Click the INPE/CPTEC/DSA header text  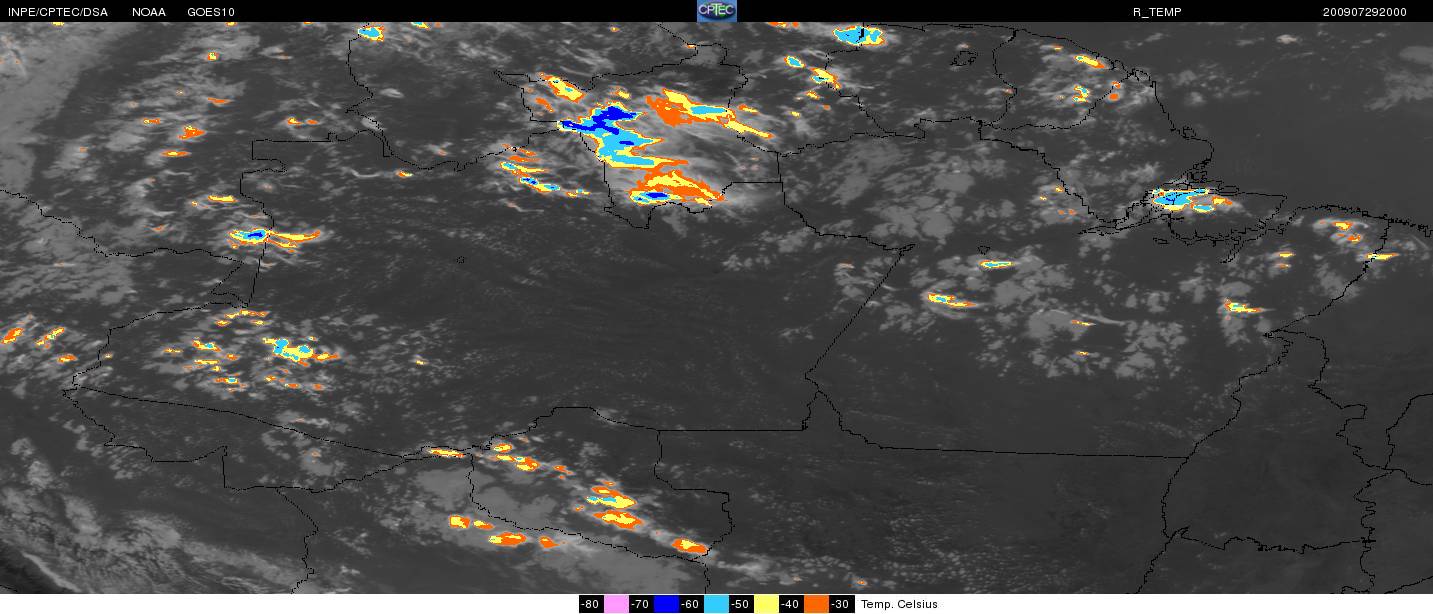pos(58,12)
